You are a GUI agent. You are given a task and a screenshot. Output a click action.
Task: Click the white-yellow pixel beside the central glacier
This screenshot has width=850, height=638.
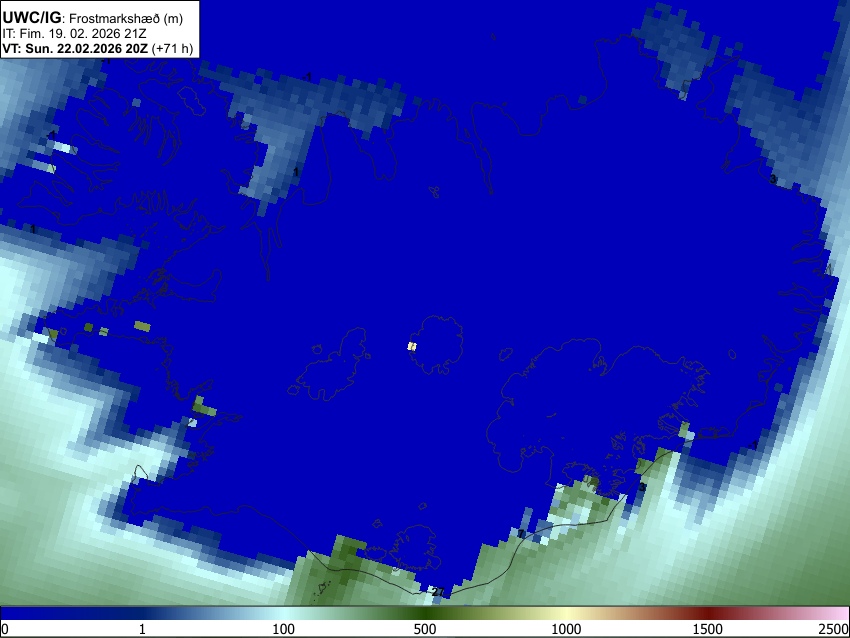(412, 346)
